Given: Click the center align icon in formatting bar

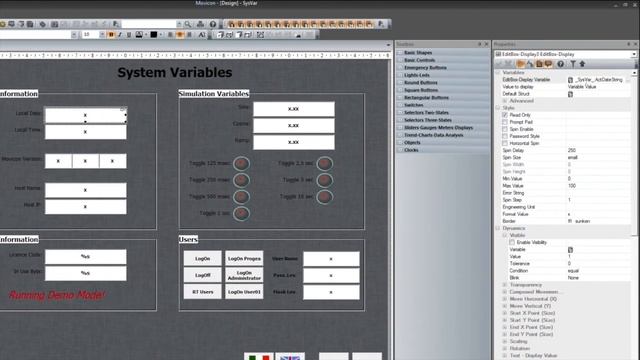Looking at the screenshot, I should coord(180,35).
